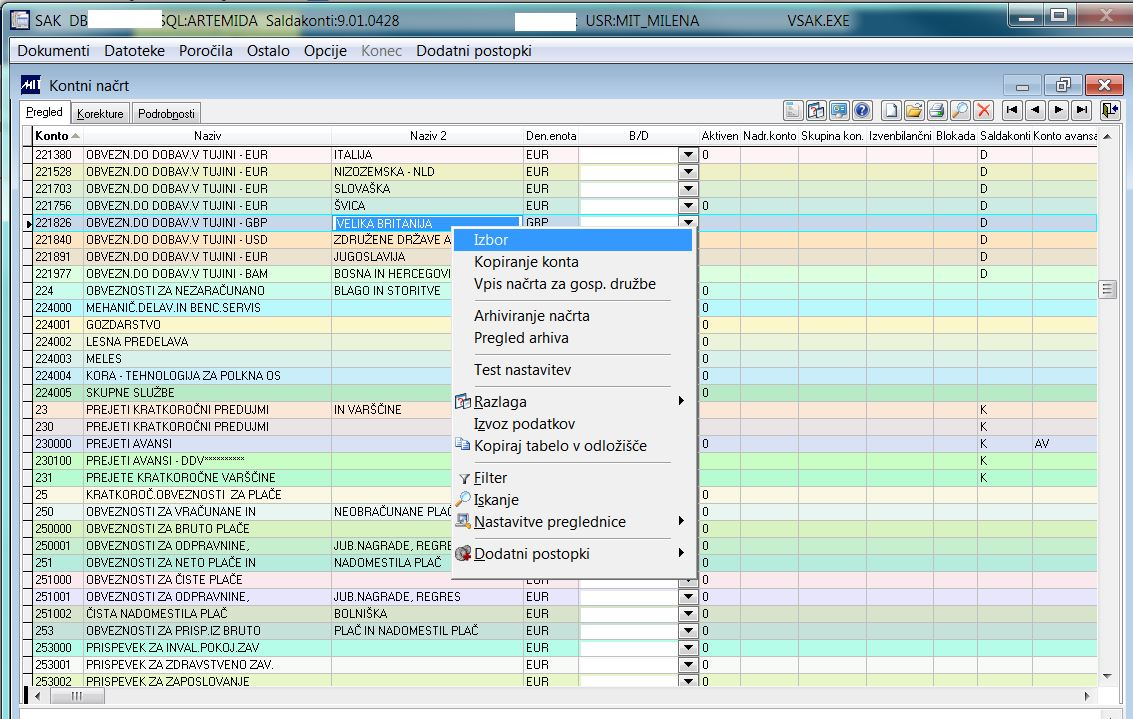Click the open folder toolbar icon
This screenshot has width=1133, height=719.
click(913, 111)
